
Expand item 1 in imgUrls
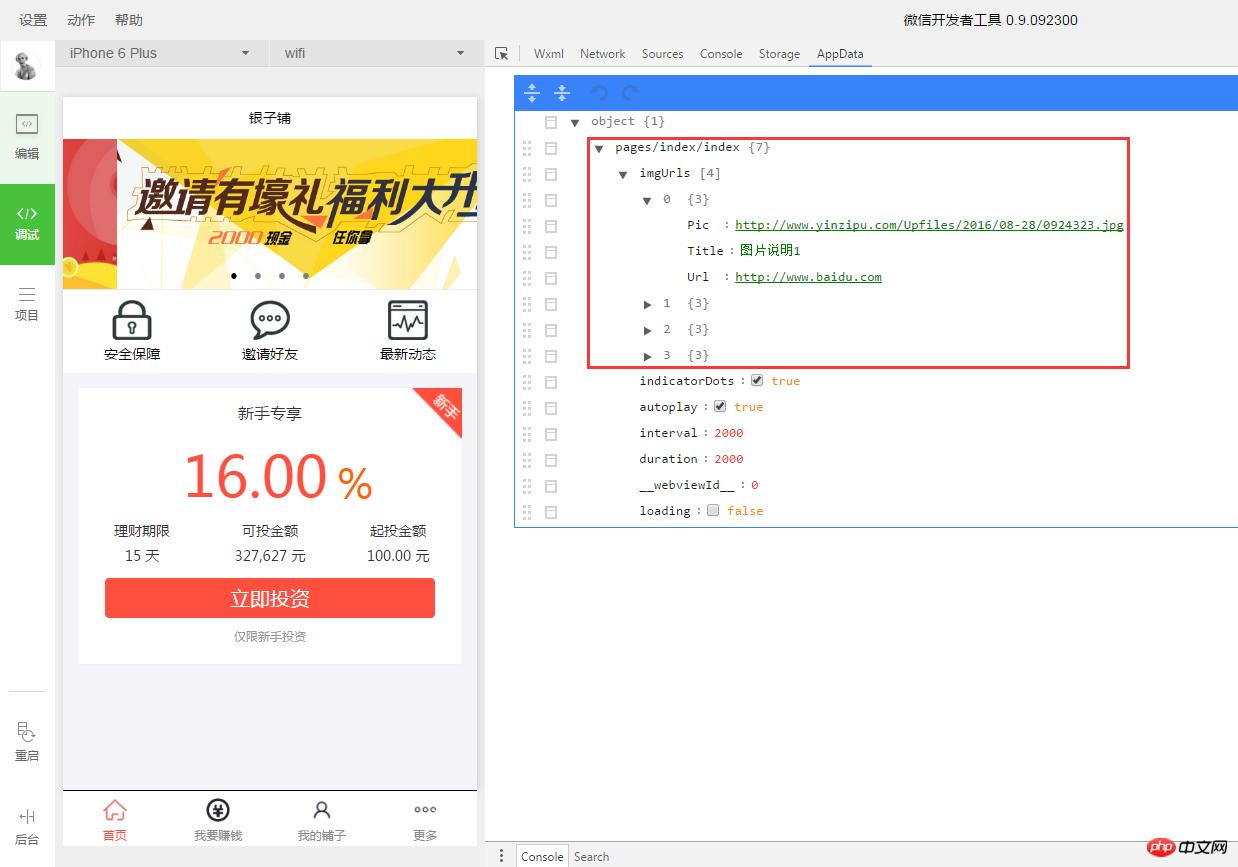(648, 303)
